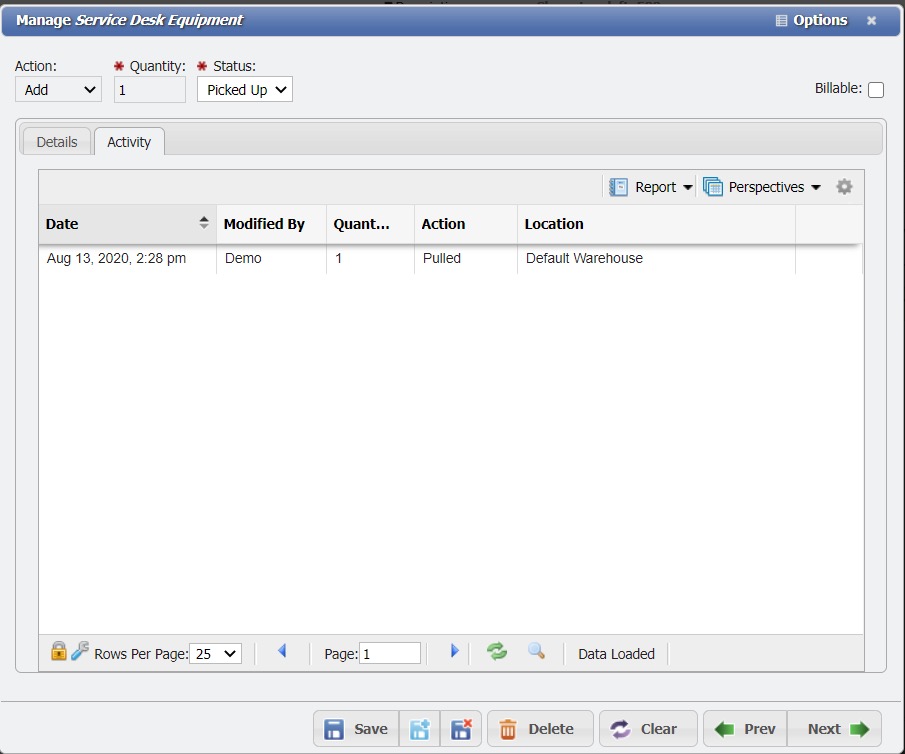
Task: Change Rows Per Page dropdown
Action: 215,654
